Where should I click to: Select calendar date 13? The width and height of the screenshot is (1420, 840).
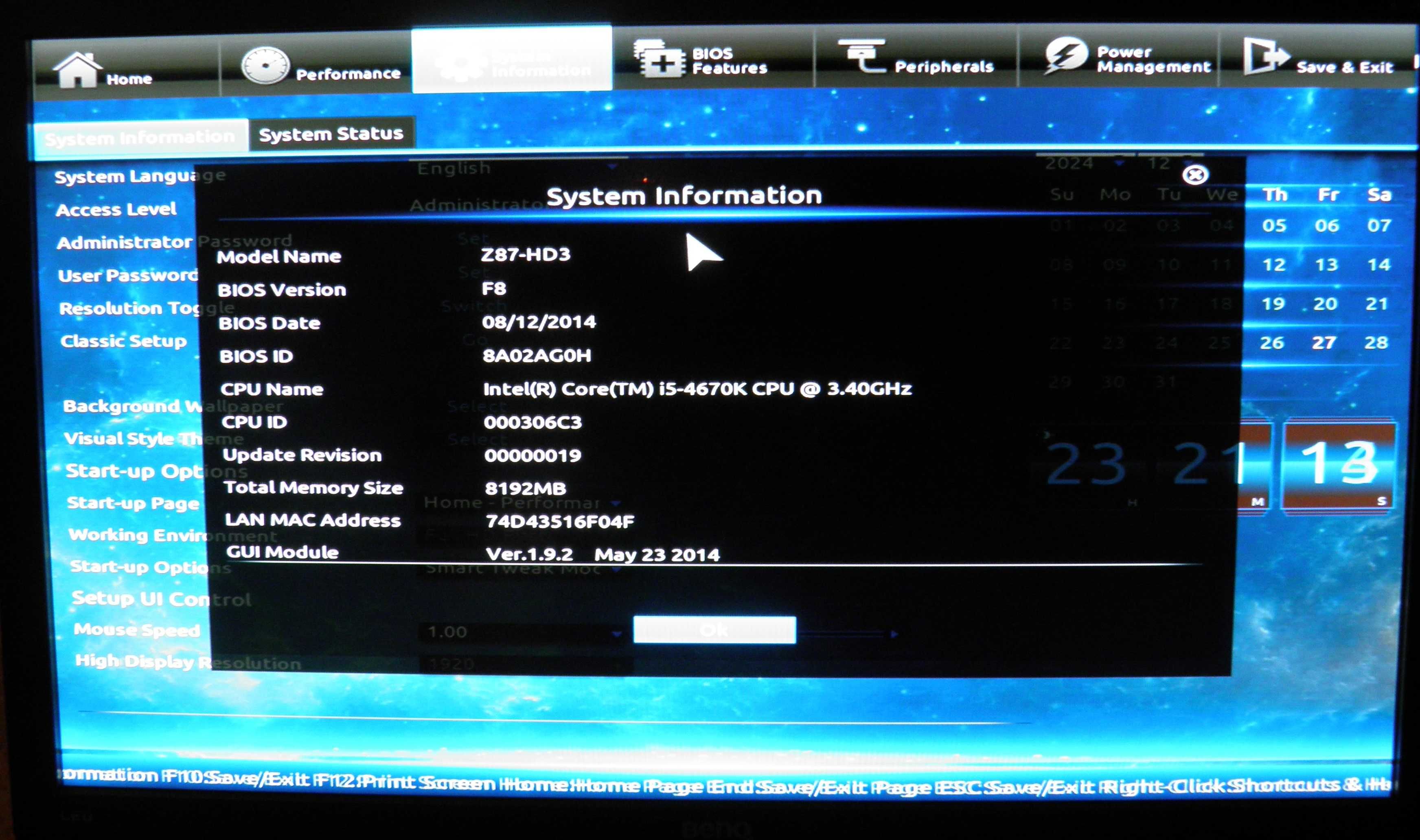pos(1326,265)
